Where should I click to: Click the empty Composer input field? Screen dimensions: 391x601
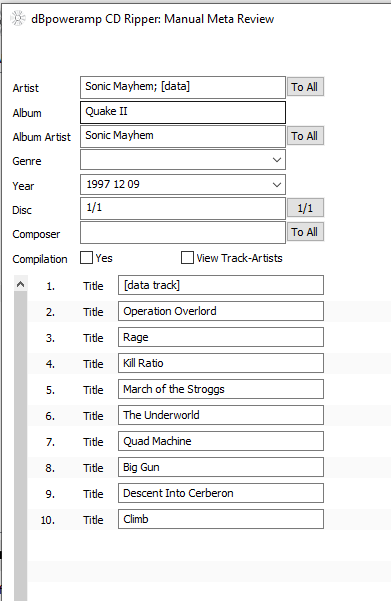click(183, 232)
